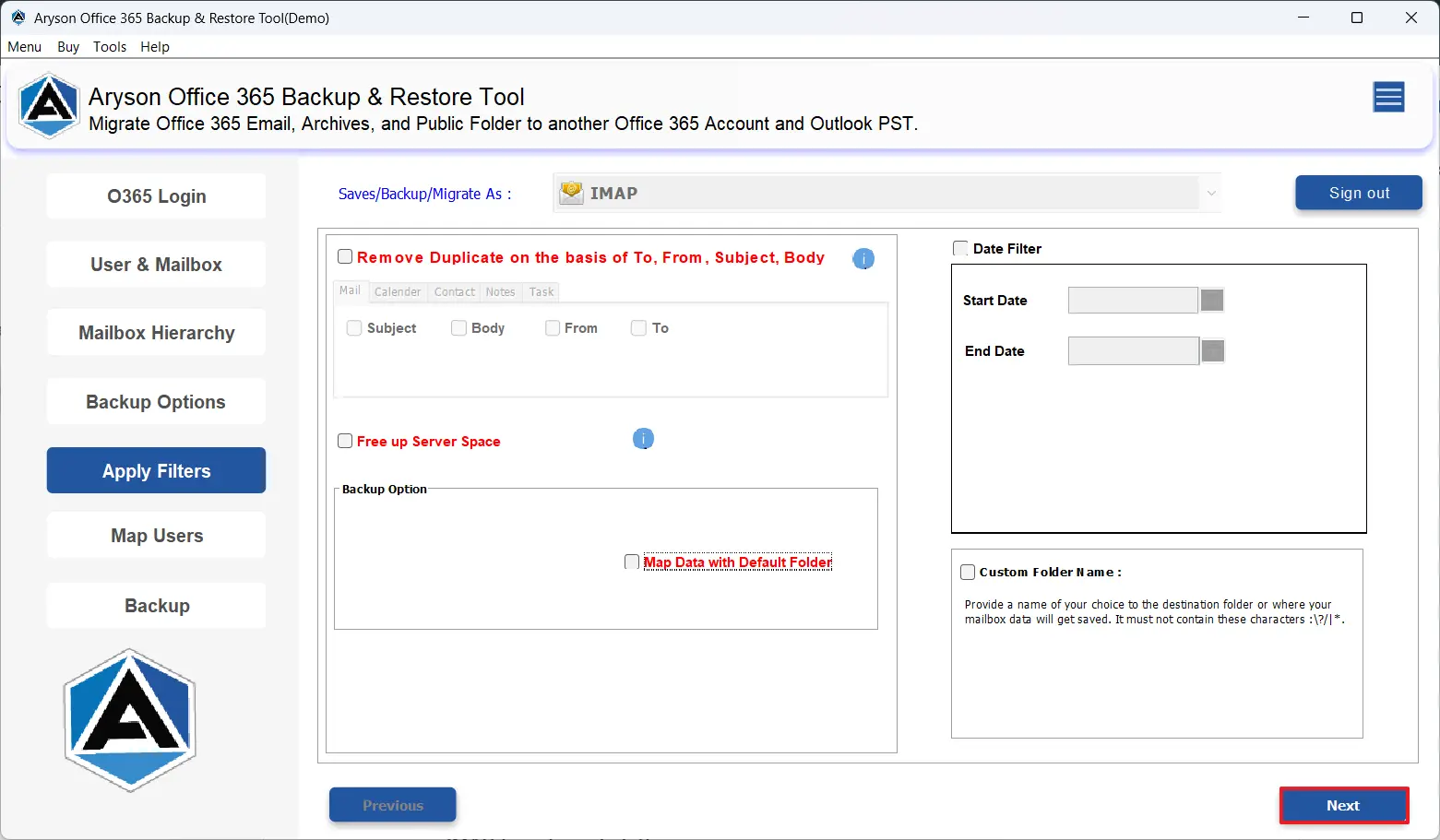Open the Start Date calendar picker
The height and width of the screenshot is (840, 1440).
pyautogui.click(x=1212, y=300)
